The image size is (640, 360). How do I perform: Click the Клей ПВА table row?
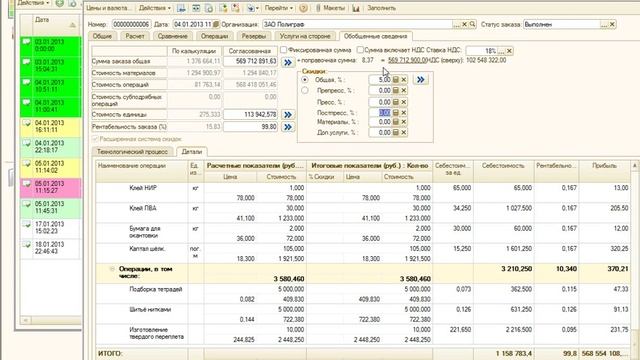(363, 213)
